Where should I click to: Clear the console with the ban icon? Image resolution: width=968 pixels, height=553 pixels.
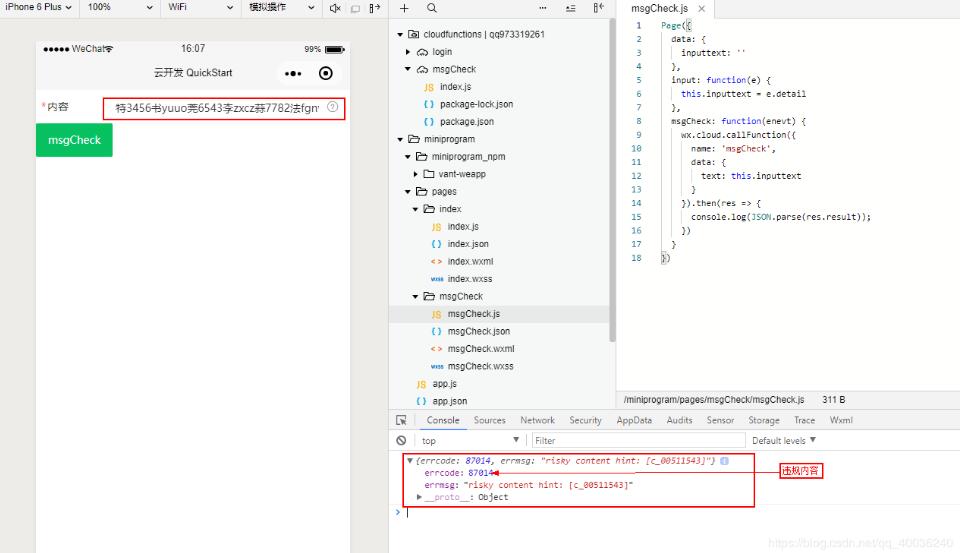(x=401, y=440)
